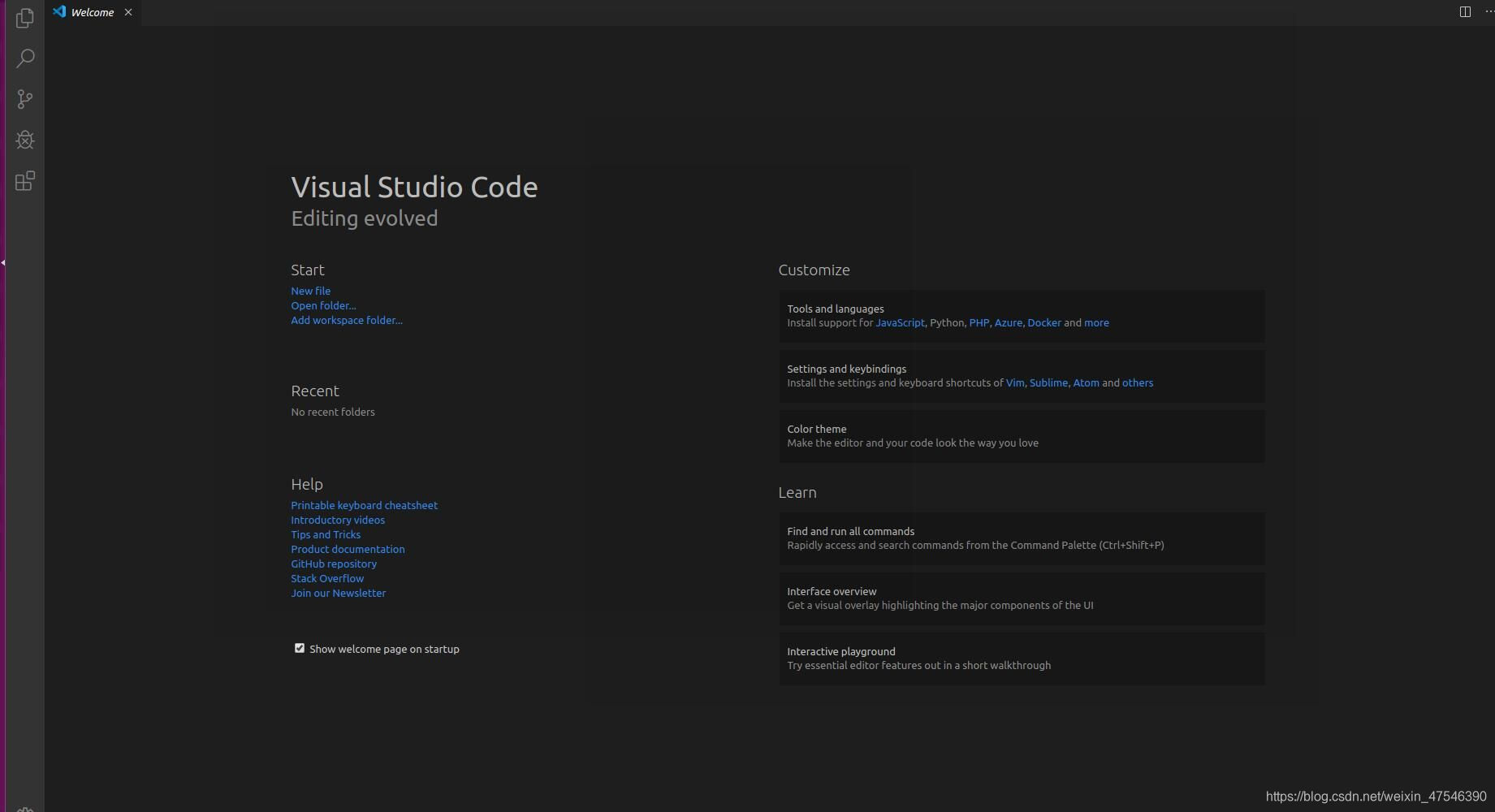The image size is (1495, 812).
Task: Install Vim keybindings link
Action: tap(1015, 382)
